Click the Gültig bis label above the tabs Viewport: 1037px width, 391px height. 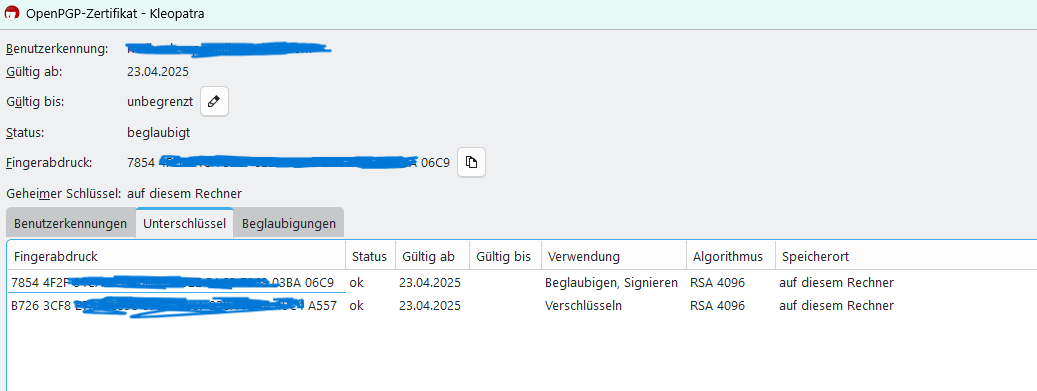35,102
